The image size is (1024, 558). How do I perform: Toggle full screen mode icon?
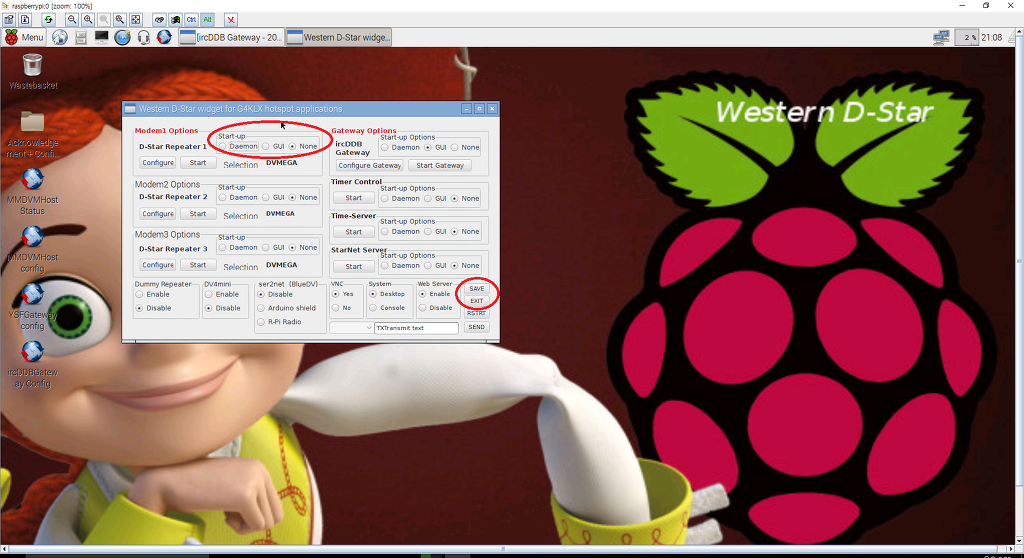pos(135,20)
